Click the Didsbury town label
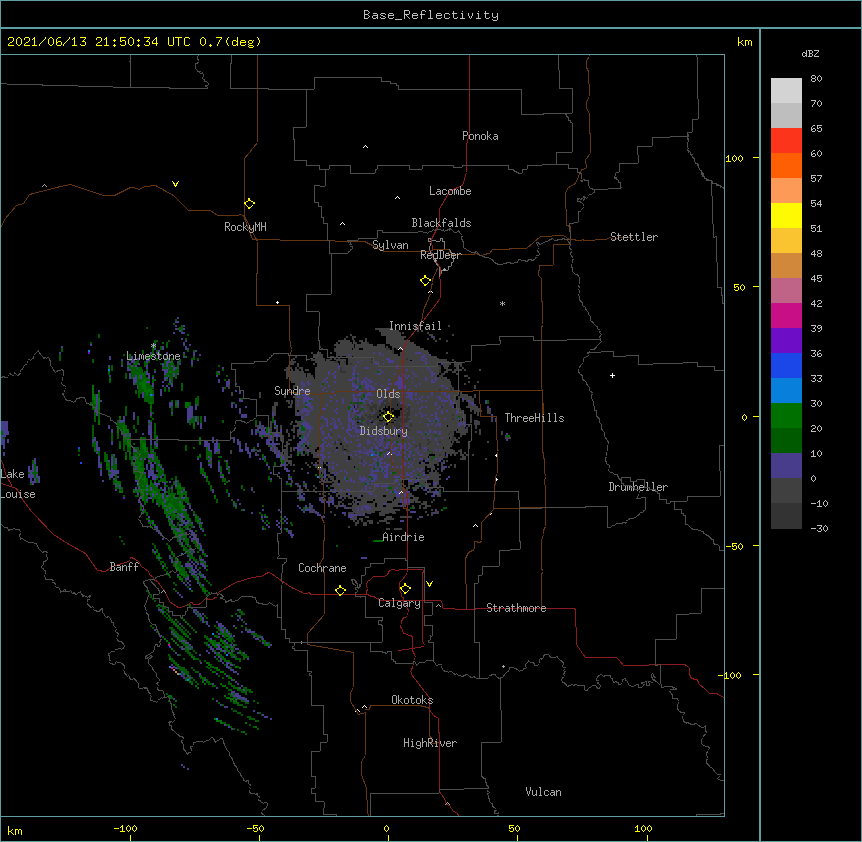 coord(384,431)
